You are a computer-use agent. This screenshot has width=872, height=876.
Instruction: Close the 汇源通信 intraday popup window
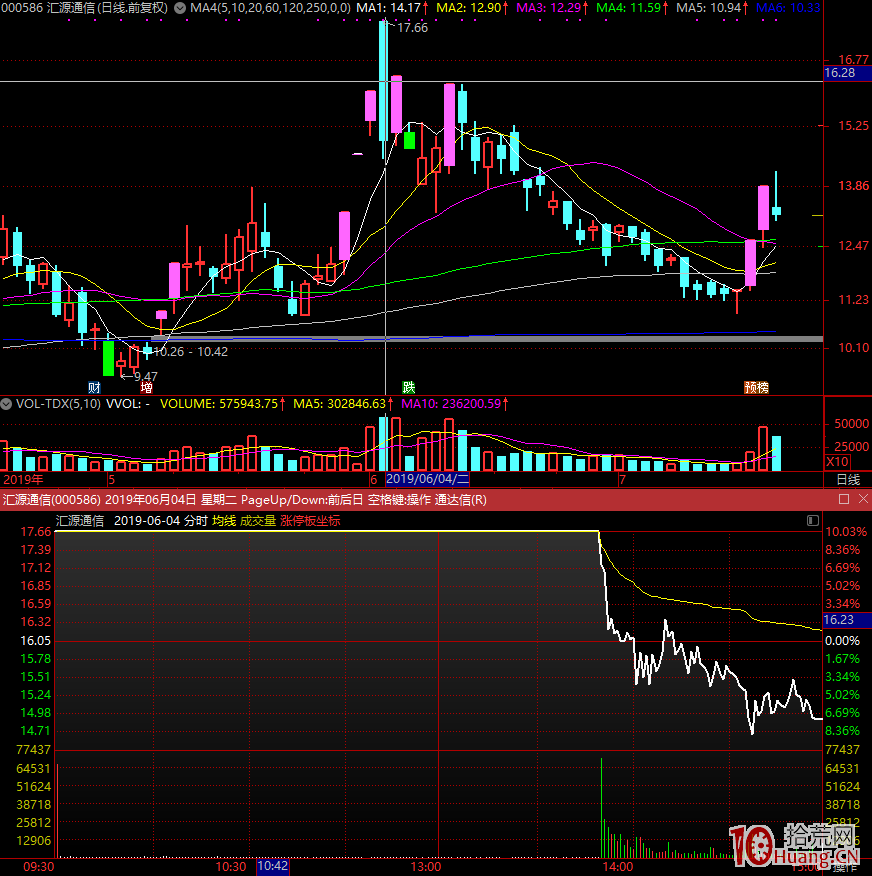click(863, 499)
